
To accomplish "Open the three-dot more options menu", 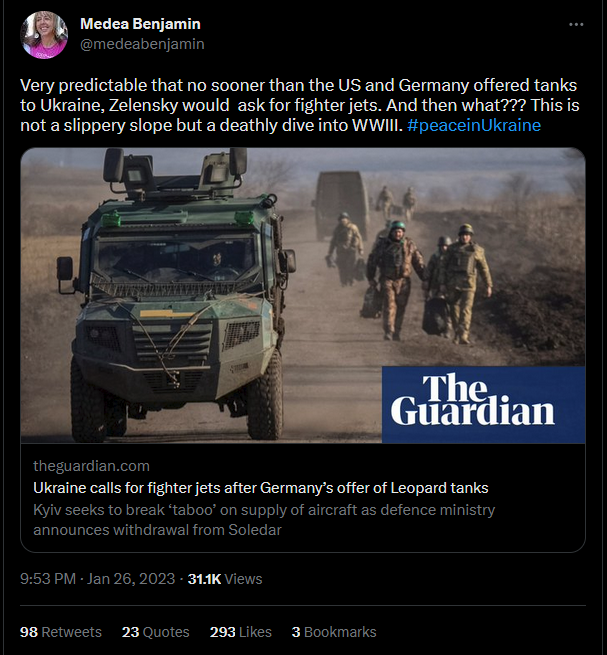I will (x=576, y=25).
